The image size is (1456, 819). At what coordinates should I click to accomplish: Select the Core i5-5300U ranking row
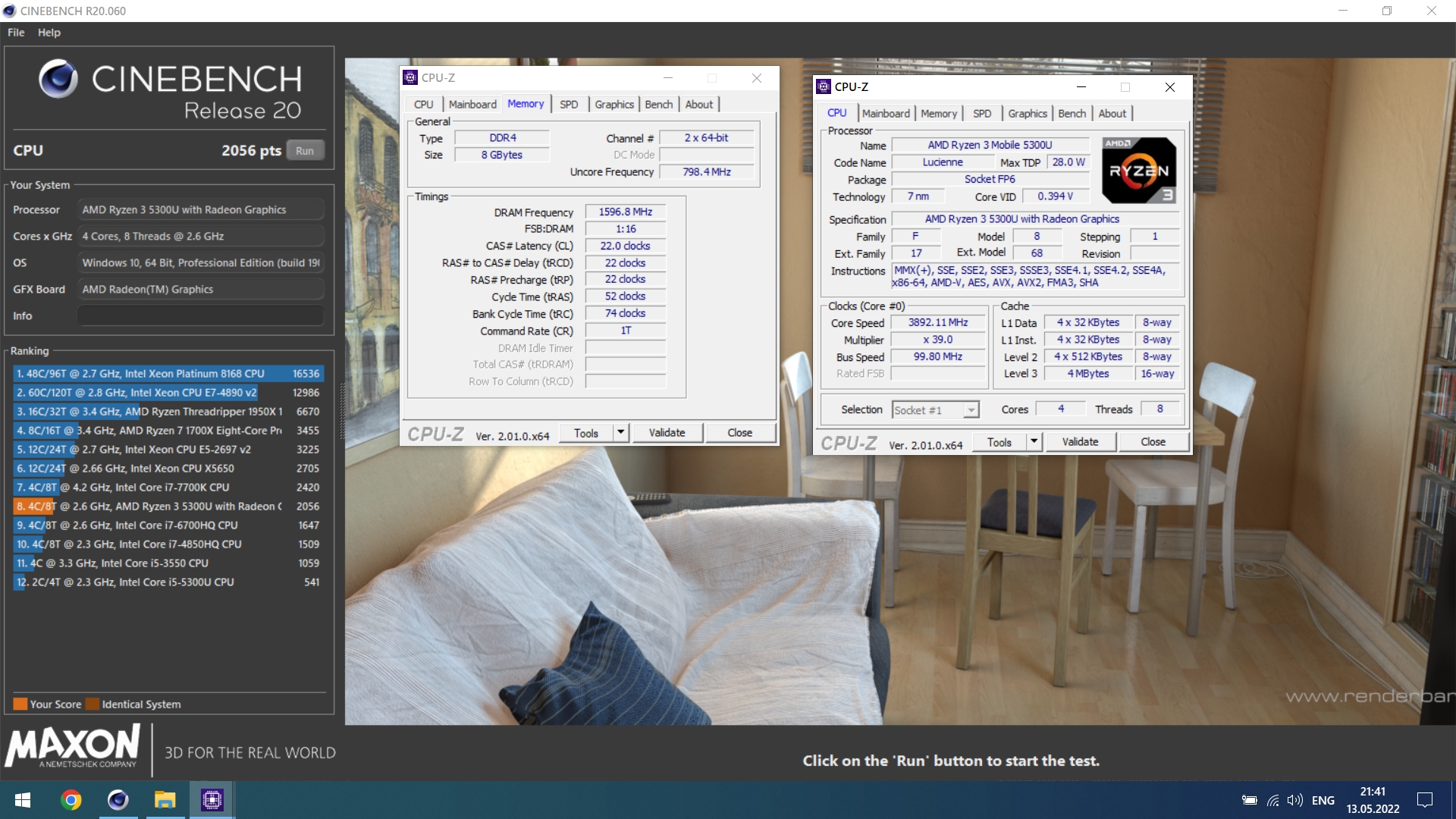coord(168,582)
